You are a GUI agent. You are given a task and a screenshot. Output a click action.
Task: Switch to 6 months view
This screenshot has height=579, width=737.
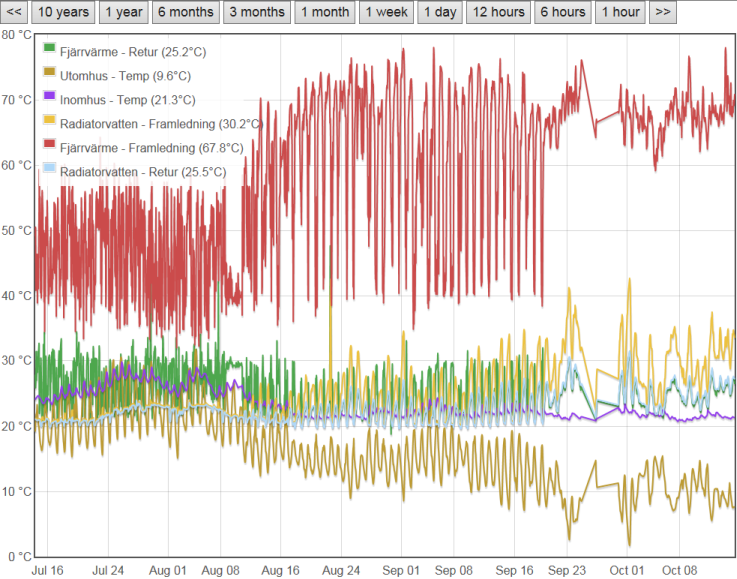pyautogui.click(x=185, y=12)
